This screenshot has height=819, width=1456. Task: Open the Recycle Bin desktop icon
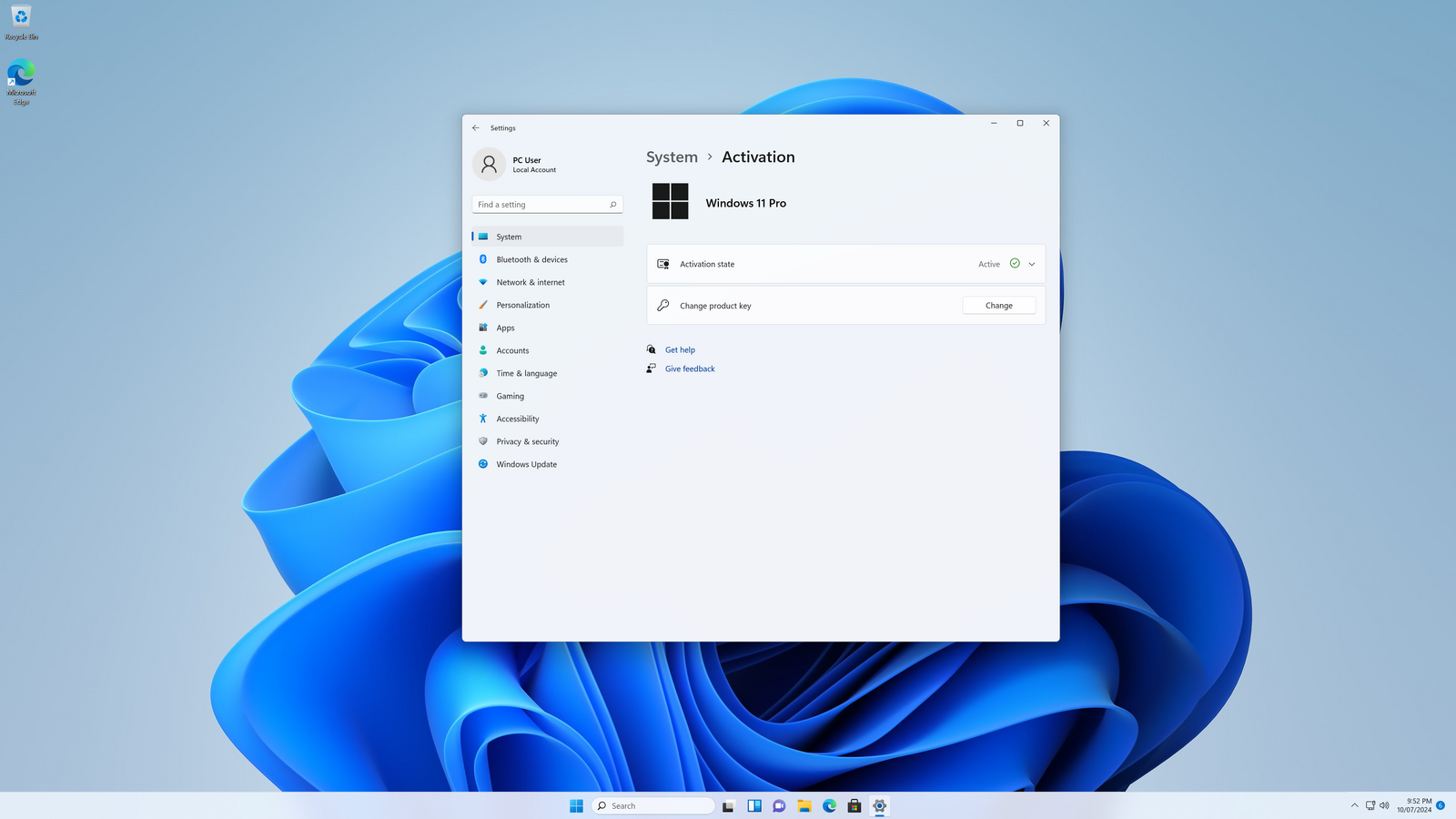click(21, 23)
